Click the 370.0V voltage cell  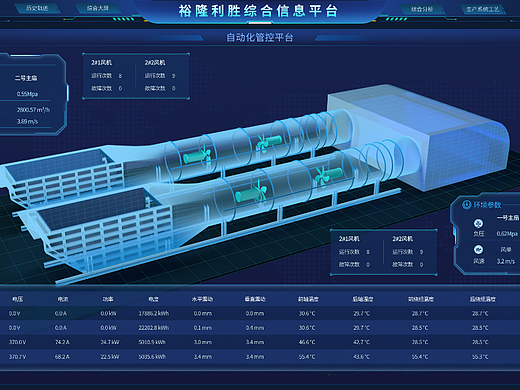(x=17, y=342)
